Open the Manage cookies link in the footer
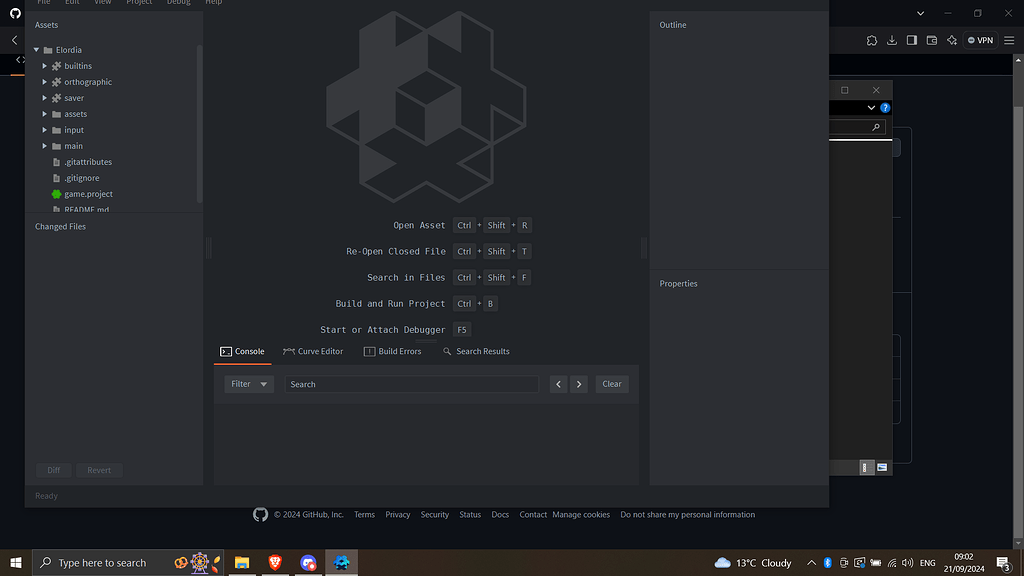This screenshot has width=1024, height=576. pyautogui.click(x=580, y=514)
